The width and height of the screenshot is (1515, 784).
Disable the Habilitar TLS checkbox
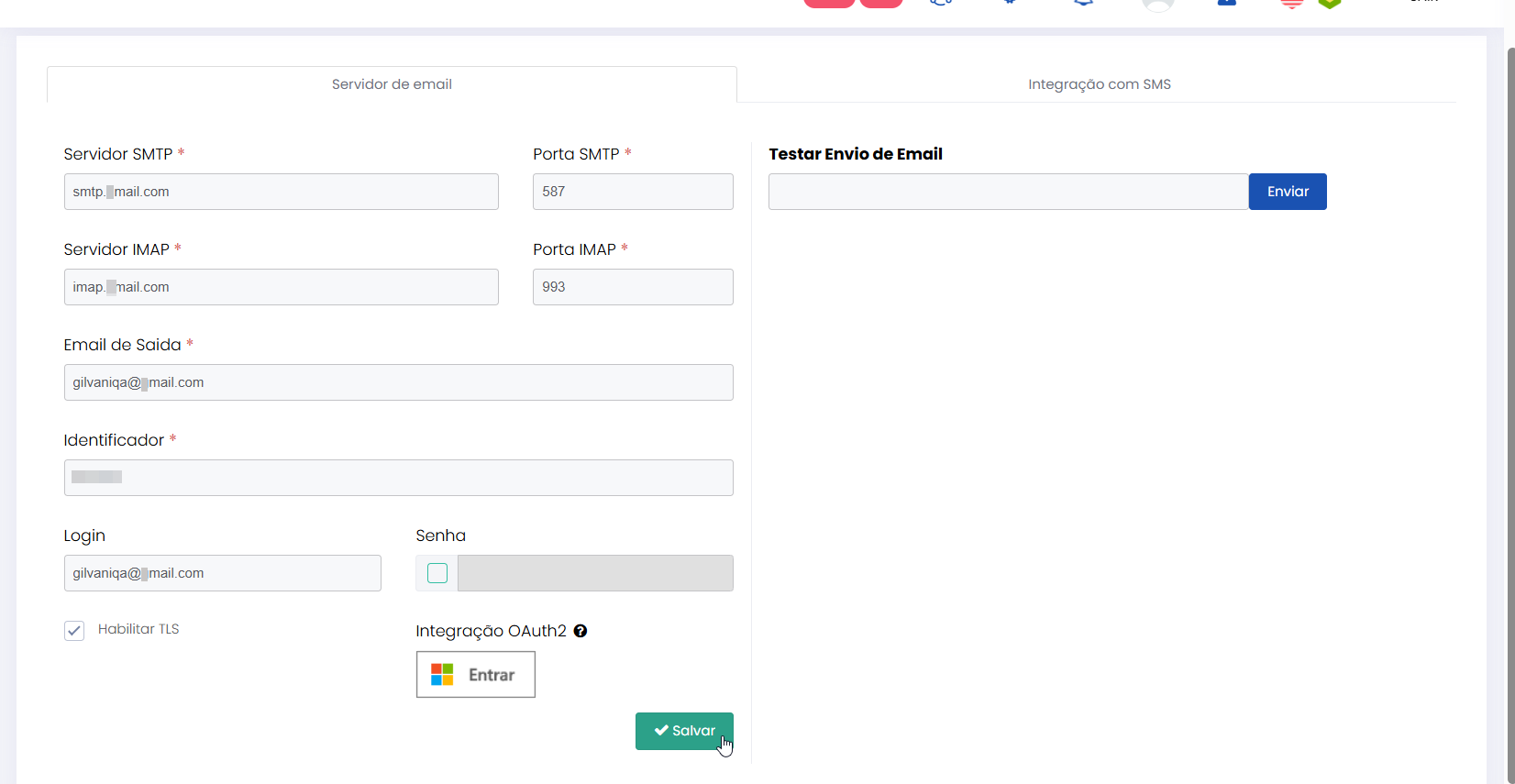coord(74,630)
